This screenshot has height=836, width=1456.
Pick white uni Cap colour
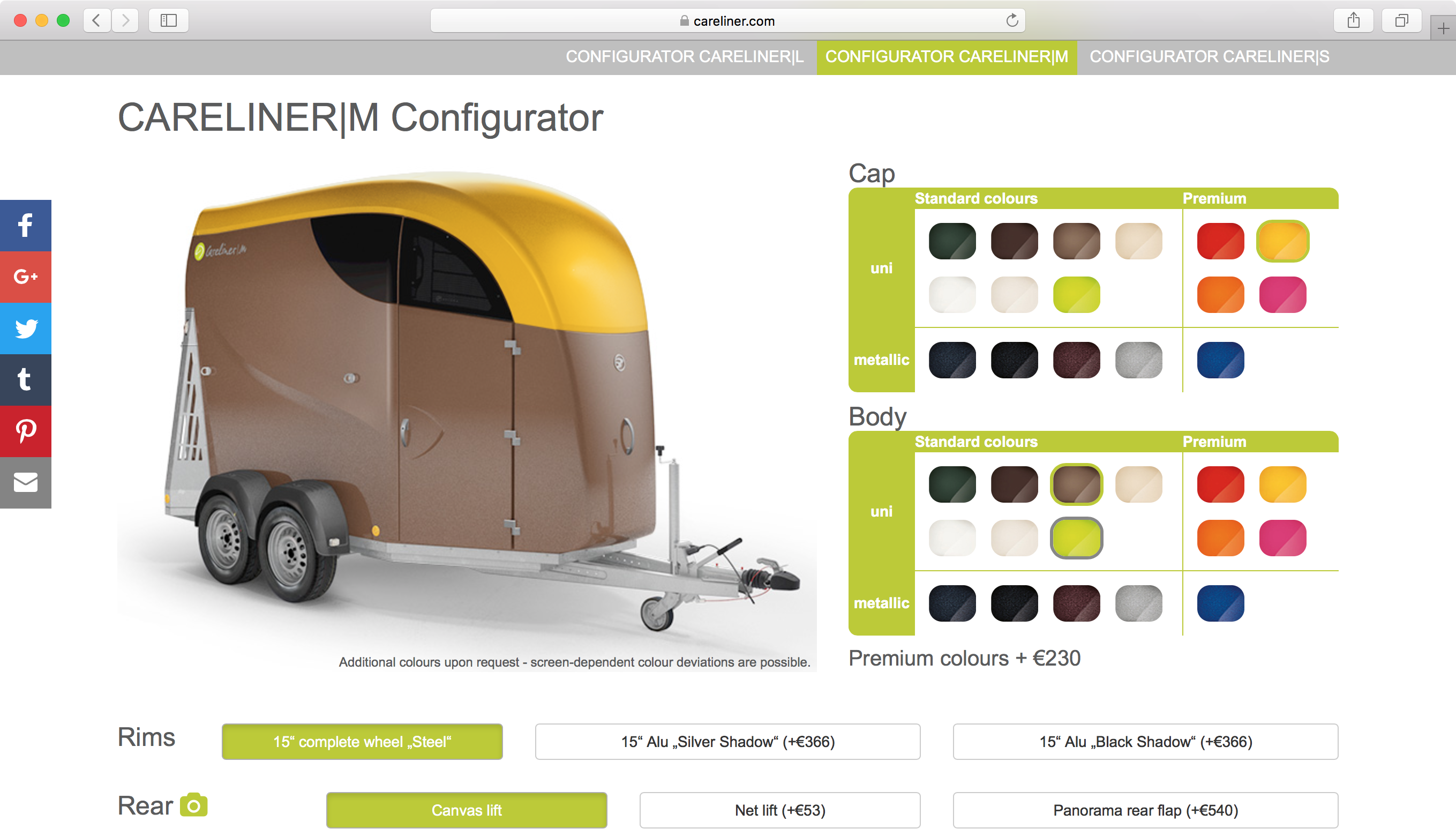[952, 295]
